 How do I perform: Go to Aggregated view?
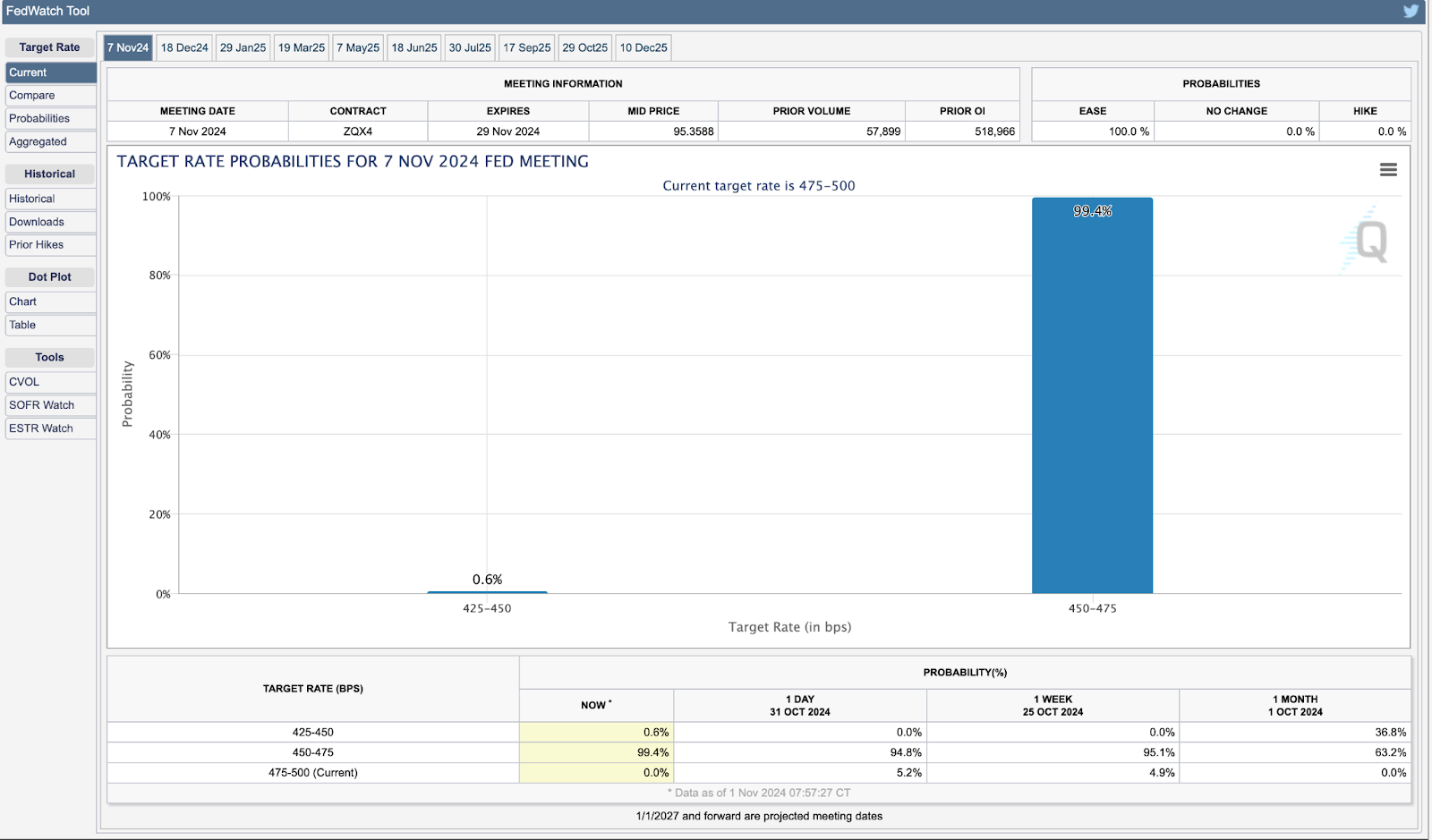[x=50, y=142]
